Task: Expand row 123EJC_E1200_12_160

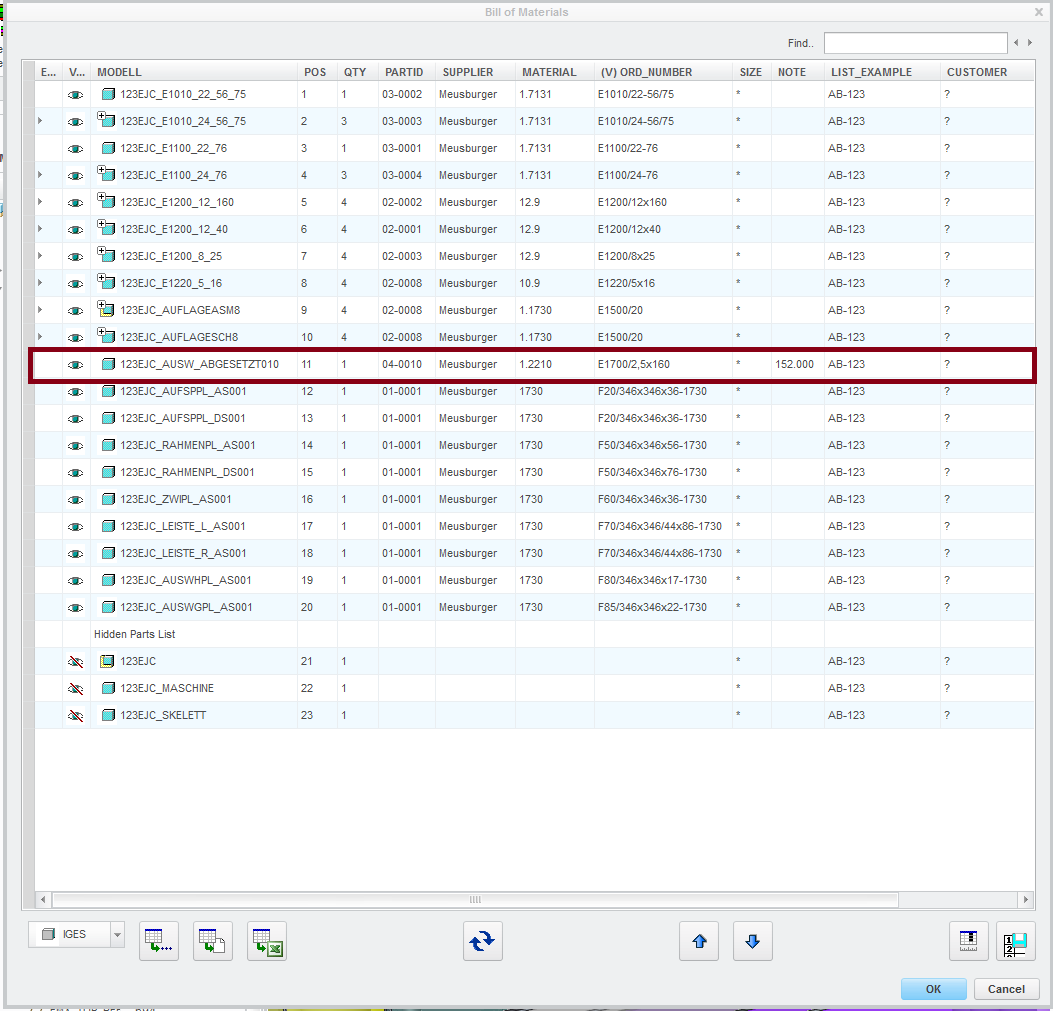Action: point(40,202)
